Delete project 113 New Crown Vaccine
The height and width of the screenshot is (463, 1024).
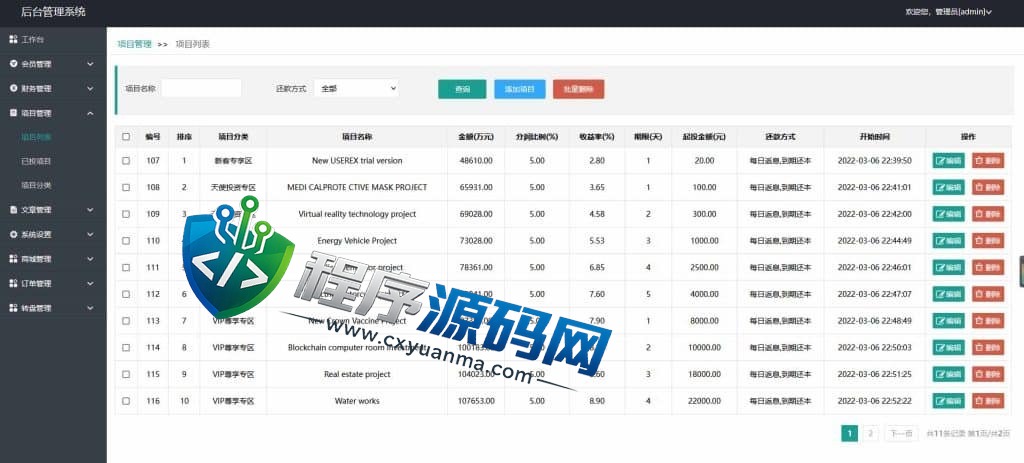click(x=988, y=321)
